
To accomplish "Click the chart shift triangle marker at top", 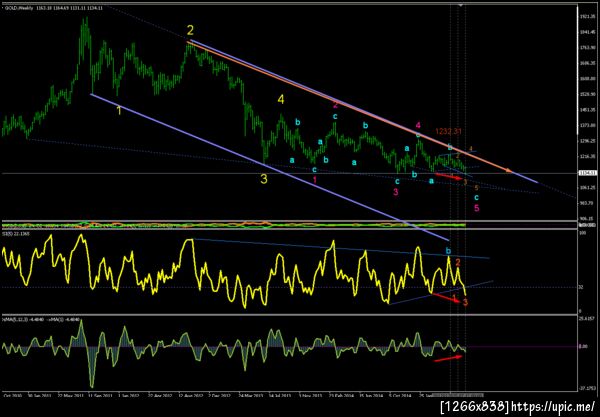I will click(x=461, y=5).
